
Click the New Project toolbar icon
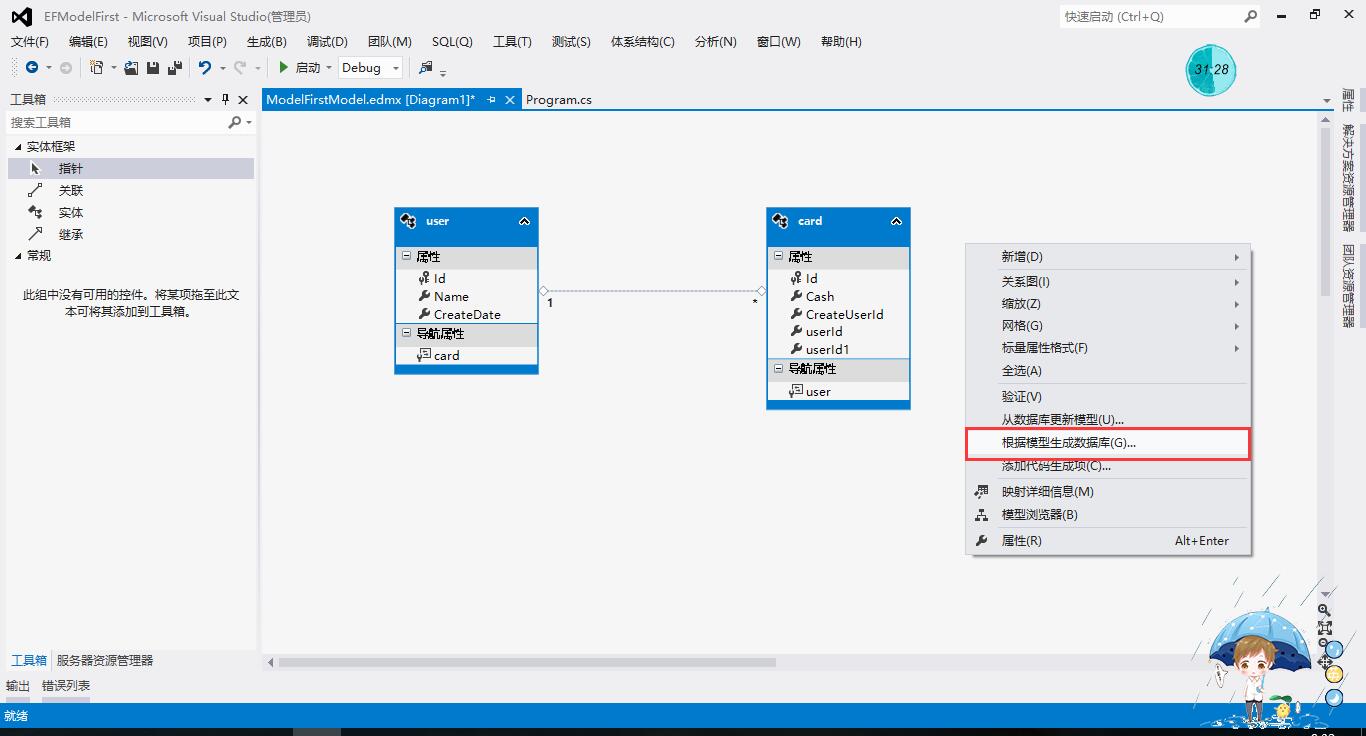coord(96,67)
